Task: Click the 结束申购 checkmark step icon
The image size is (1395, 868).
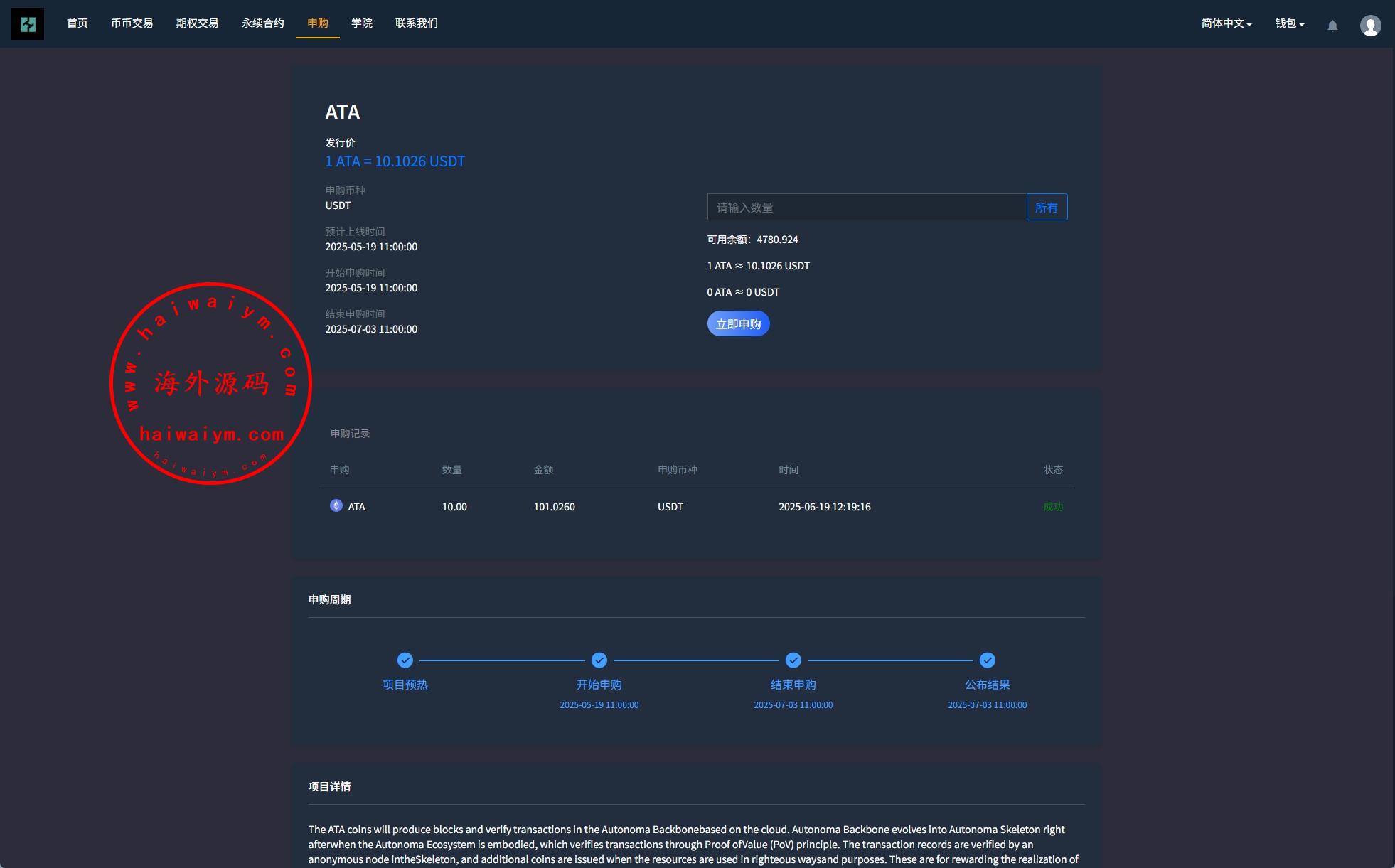Action: pos(793,660)
